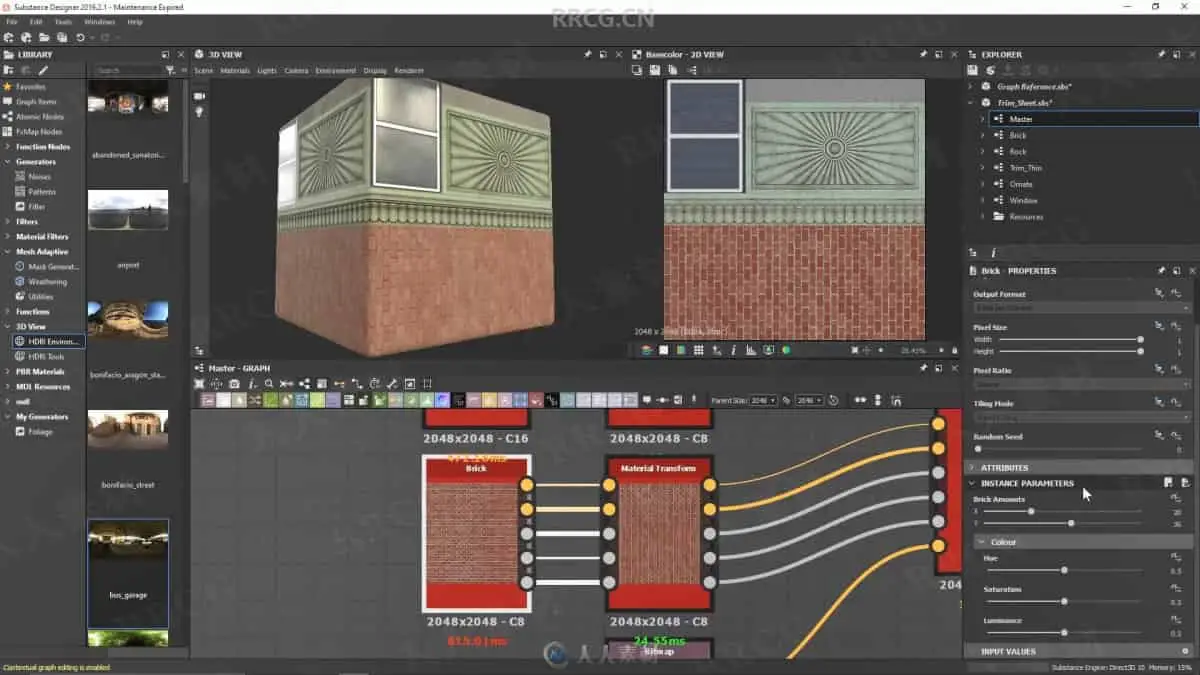Click the screenshot camera icon in graph toolbar
Viewport: 1200px width, 675px height.
coord(234,384)
